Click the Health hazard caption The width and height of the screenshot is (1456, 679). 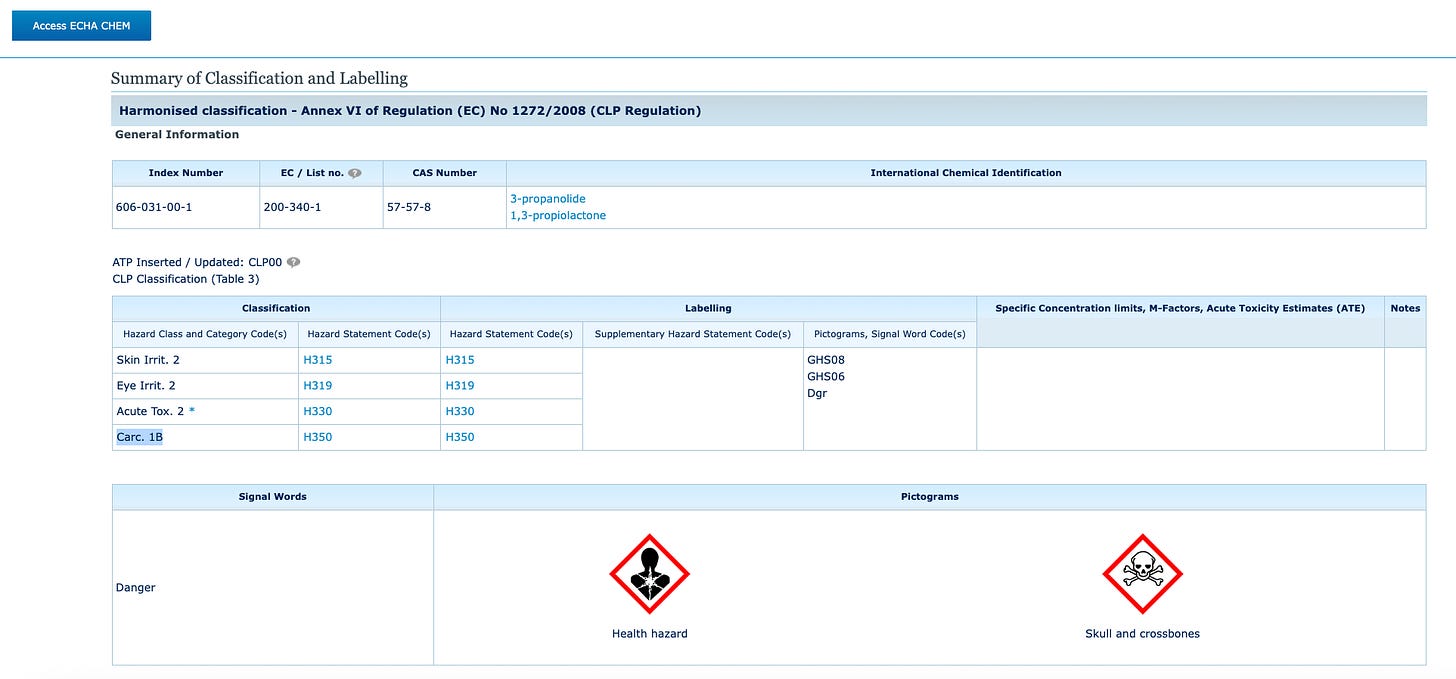point(650,634)
